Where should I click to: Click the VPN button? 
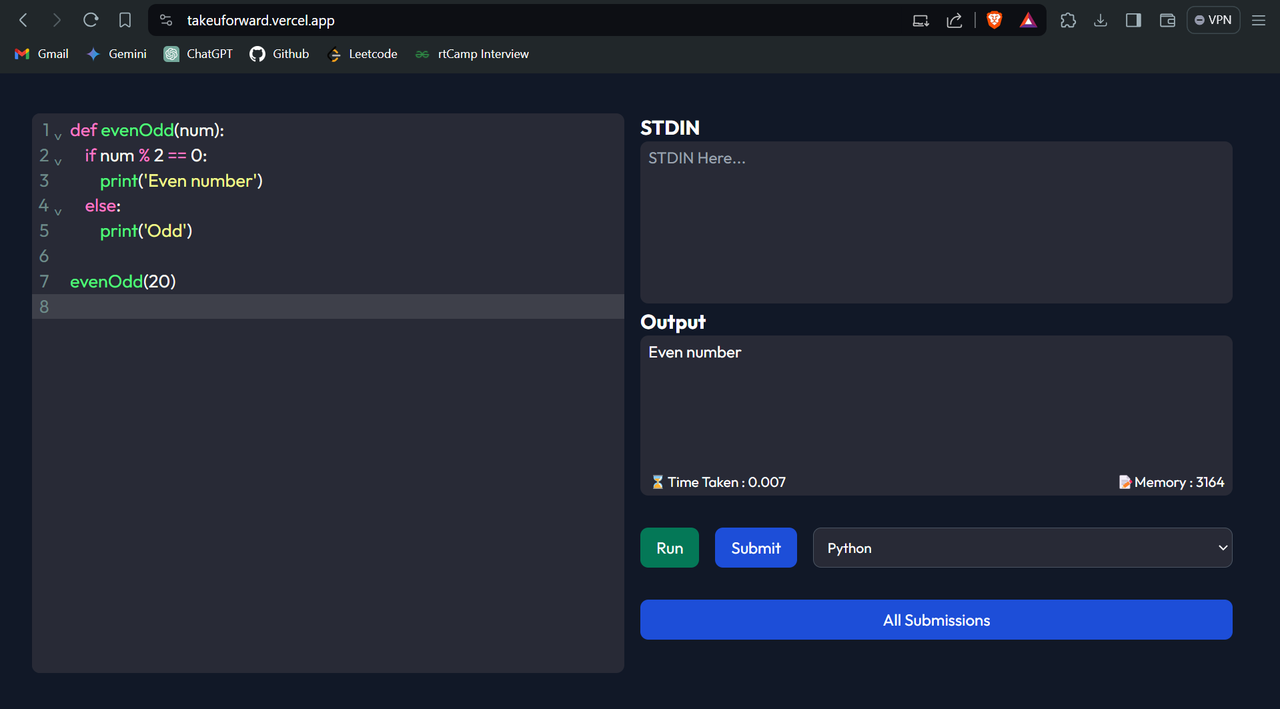(1213, 20)
